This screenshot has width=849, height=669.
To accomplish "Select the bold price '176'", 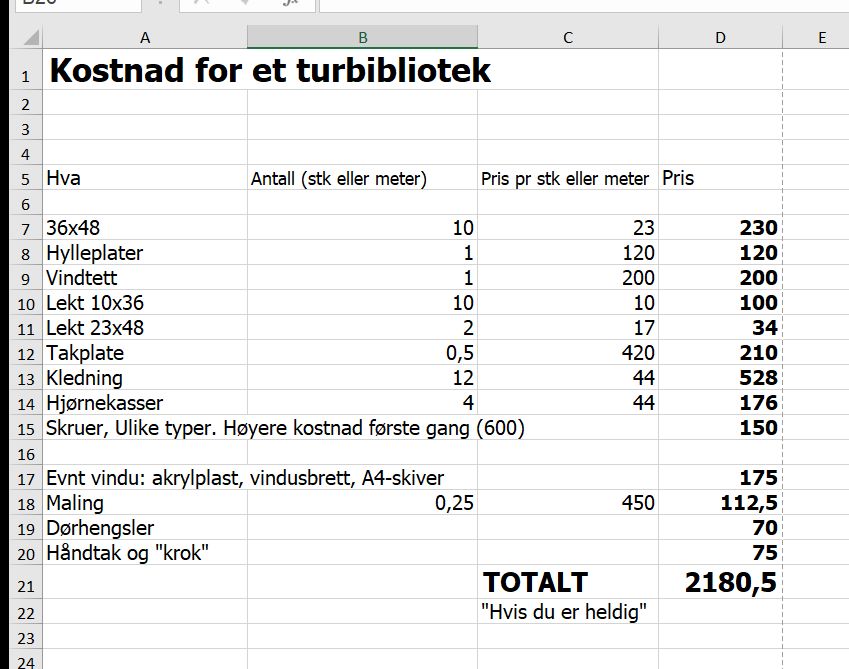I will pyautogui.click(x=720, y=403).
